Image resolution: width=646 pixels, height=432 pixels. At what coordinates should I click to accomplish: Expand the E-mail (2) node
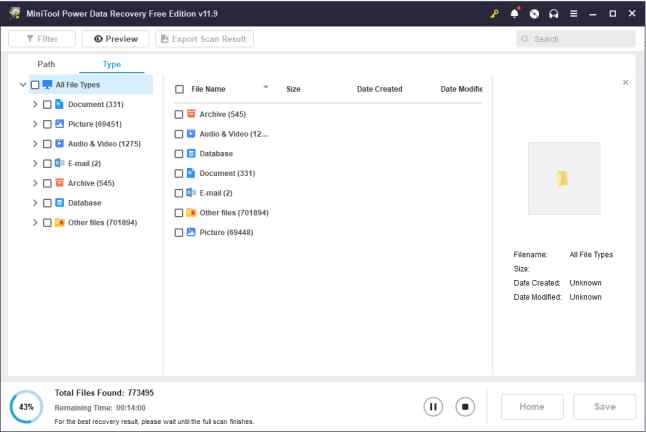tap(35, 163)
